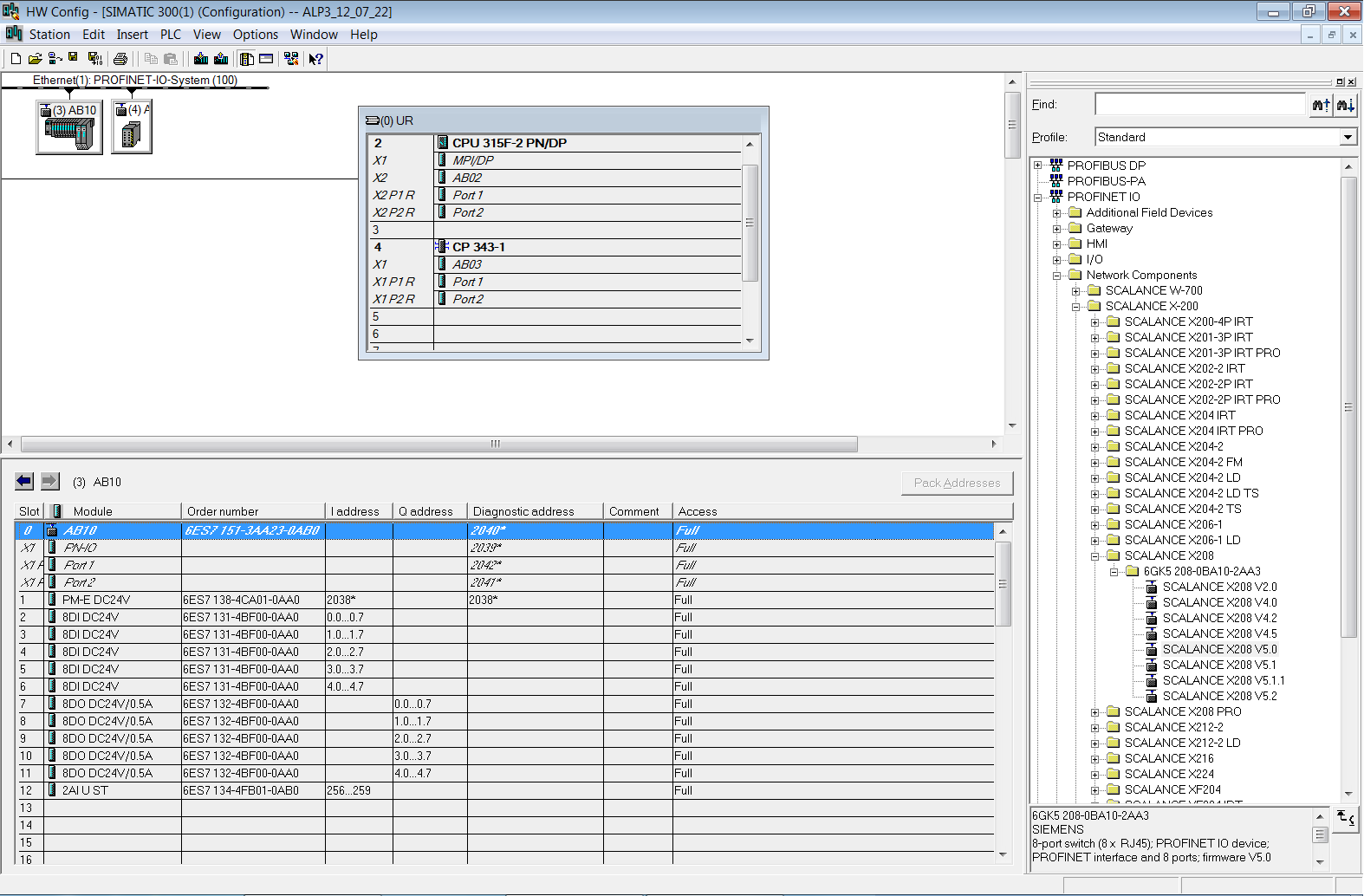Click the search downward binoculars icon
This screenshot has width=1364, height=896.
1346,105
